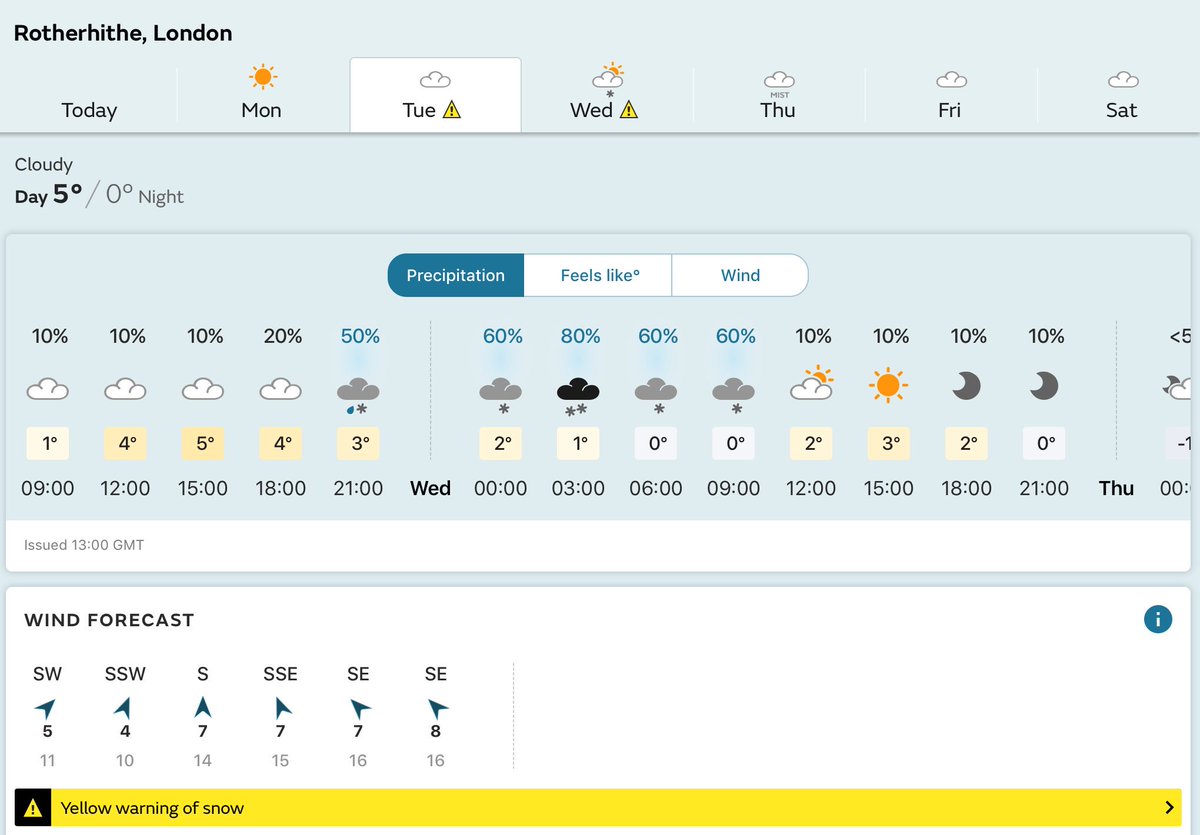The width and height of the screenshot is (1200, 835).
Task: Open the chevron arrow on warning banner
Action: [x=1169, y=808]
